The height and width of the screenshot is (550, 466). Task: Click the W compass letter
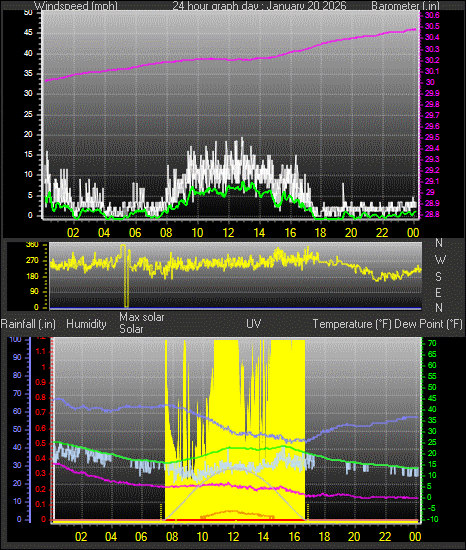pos(440,260)
